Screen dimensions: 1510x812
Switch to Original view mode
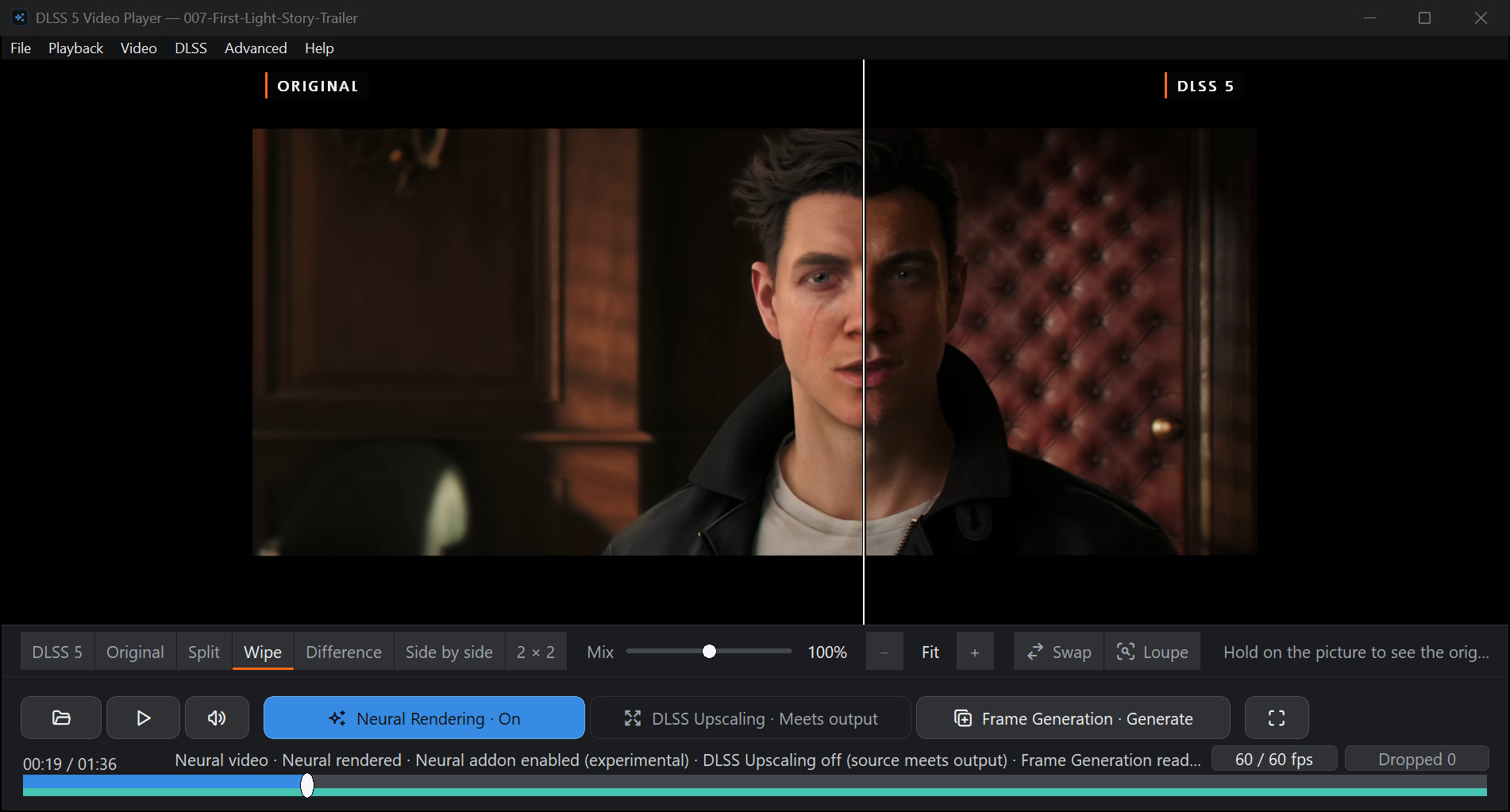coord(135,652)
